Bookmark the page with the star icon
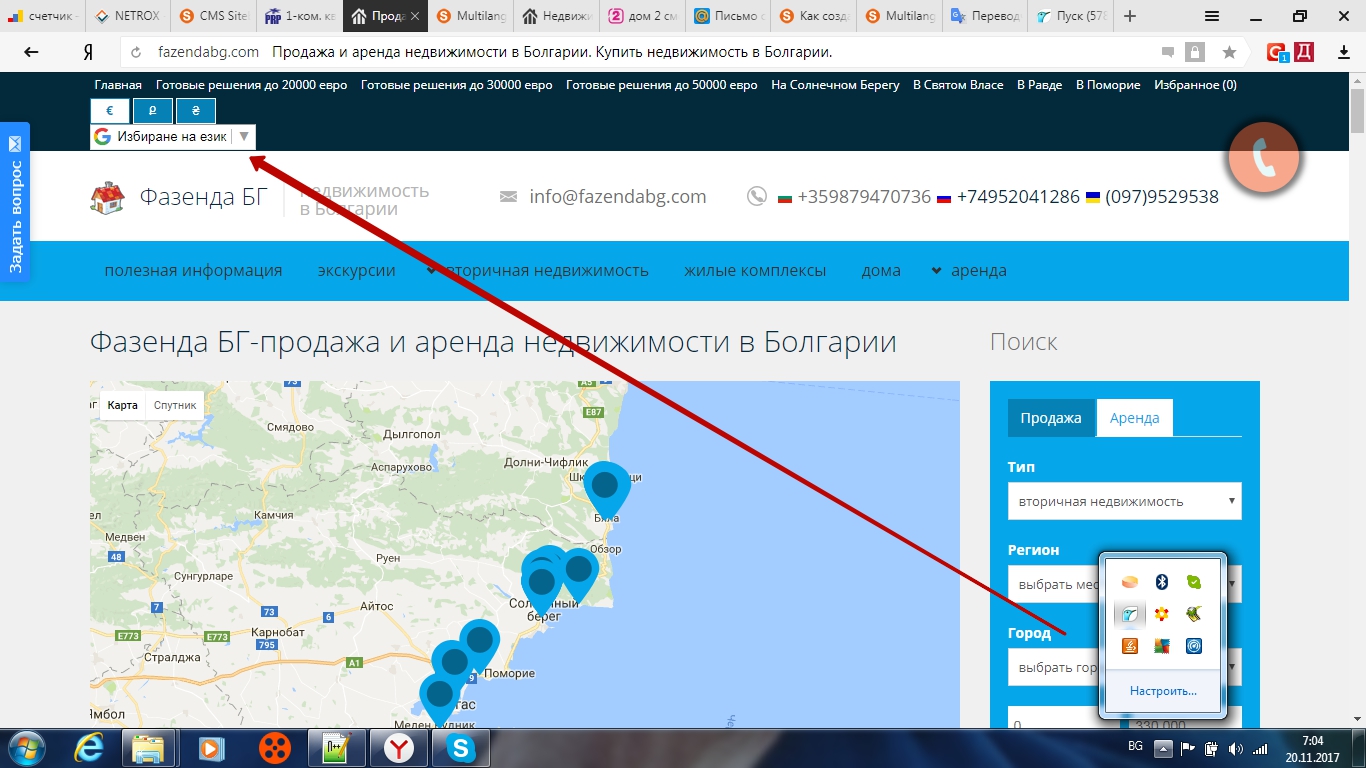This screenshot has width=1366, height=768. [1229, 52]
